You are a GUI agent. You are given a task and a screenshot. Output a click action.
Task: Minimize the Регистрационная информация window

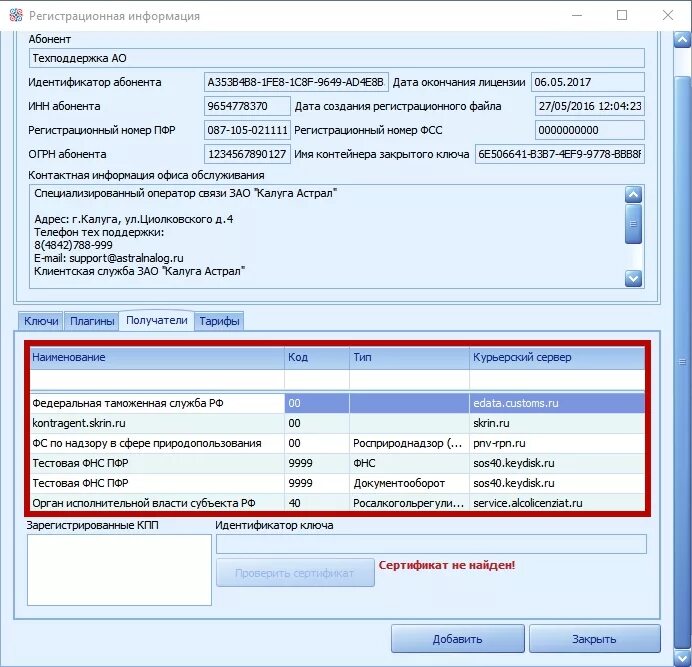pos(577,15)
